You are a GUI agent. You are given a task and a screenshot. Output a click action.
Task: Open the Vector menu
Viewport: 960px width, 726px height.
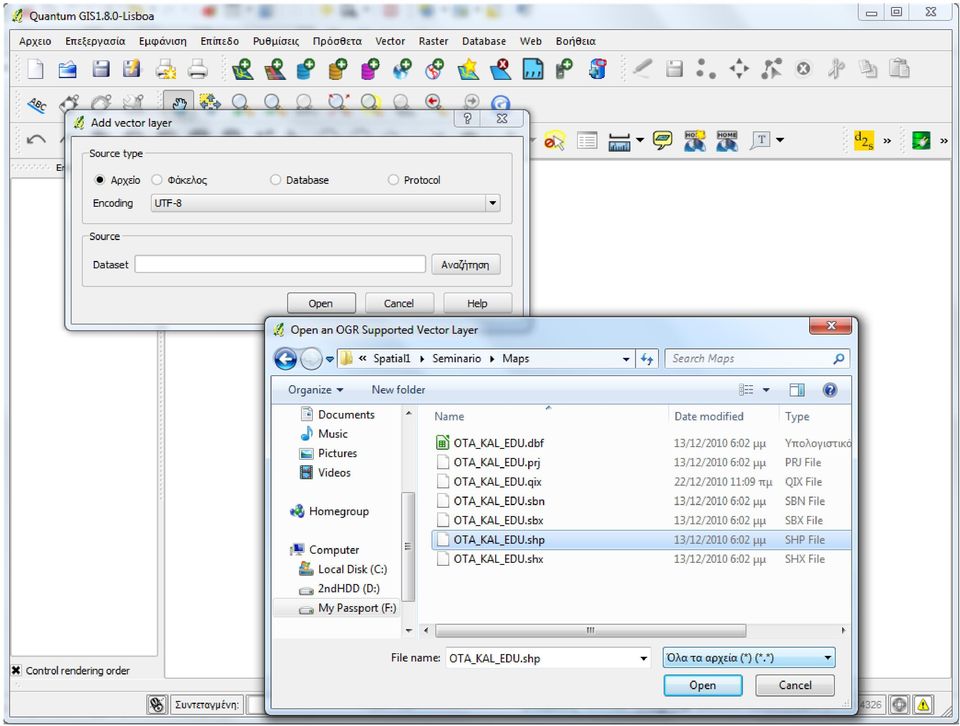click(390, 41)
